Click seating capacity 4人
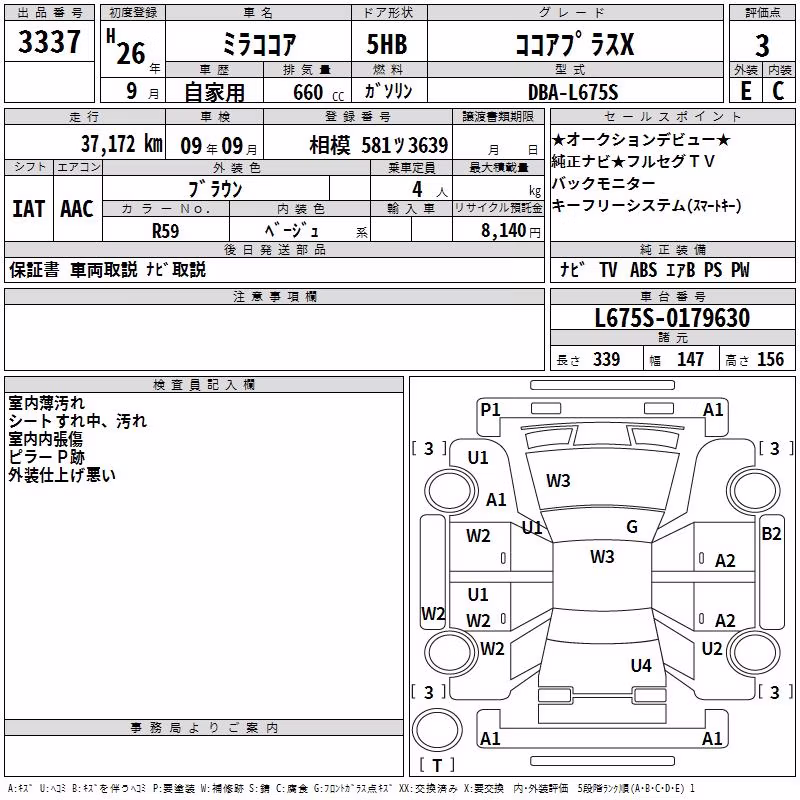The image size is (800, 800). [x=430, y=190]
